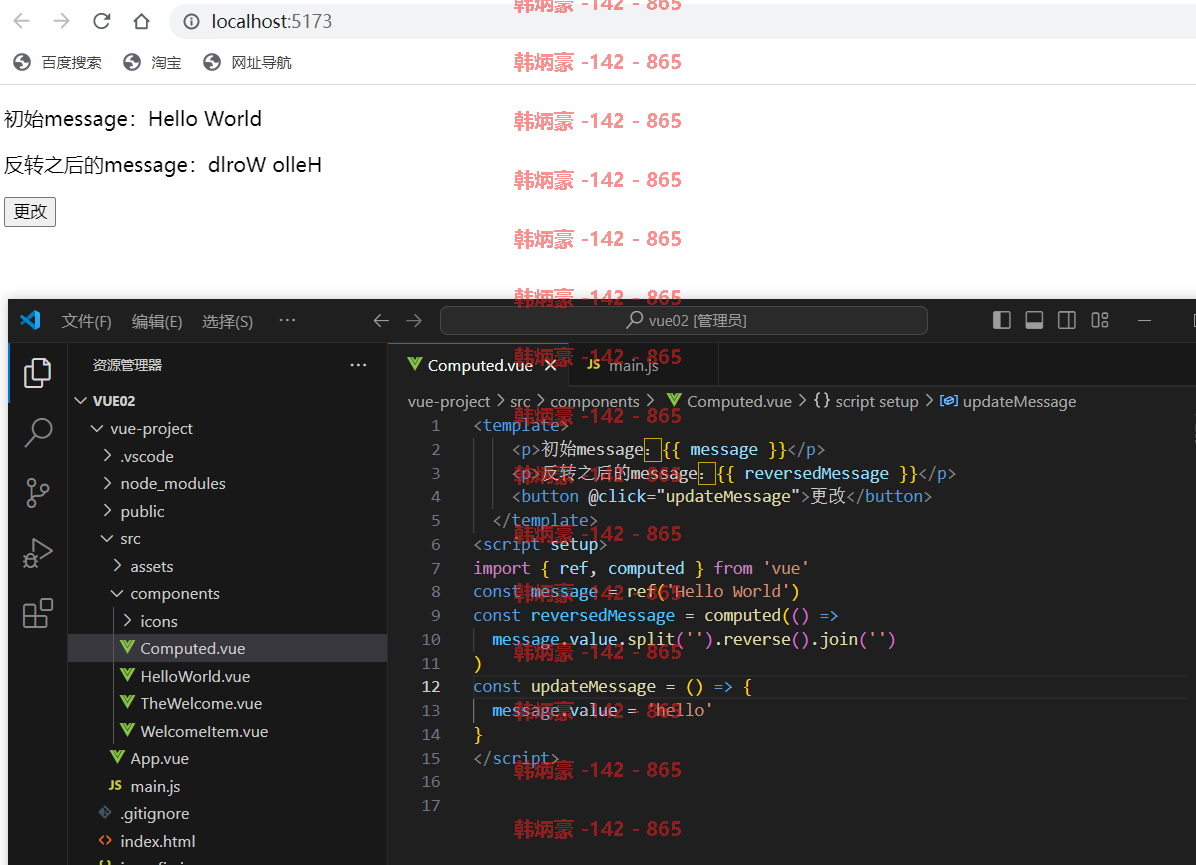The width and height of the screenshot is (1196, 865).
Task: Click the 更改 button on the page
Action: coord(30,212)
